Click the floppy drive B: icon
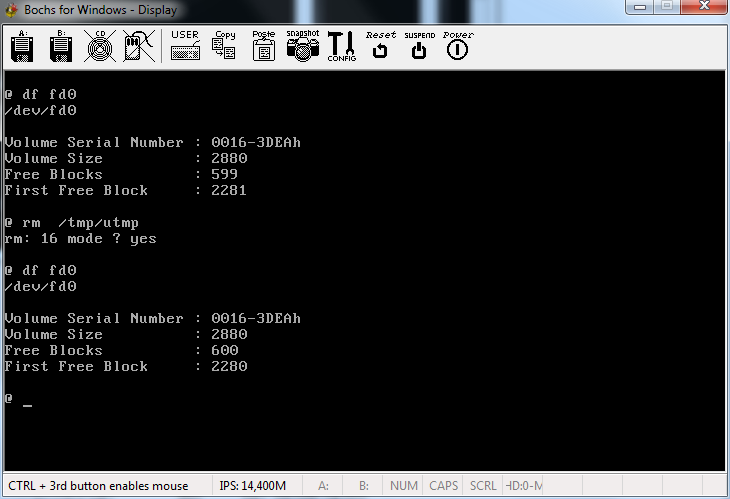Screen dimensions: 730x499 tap(61, 47)
